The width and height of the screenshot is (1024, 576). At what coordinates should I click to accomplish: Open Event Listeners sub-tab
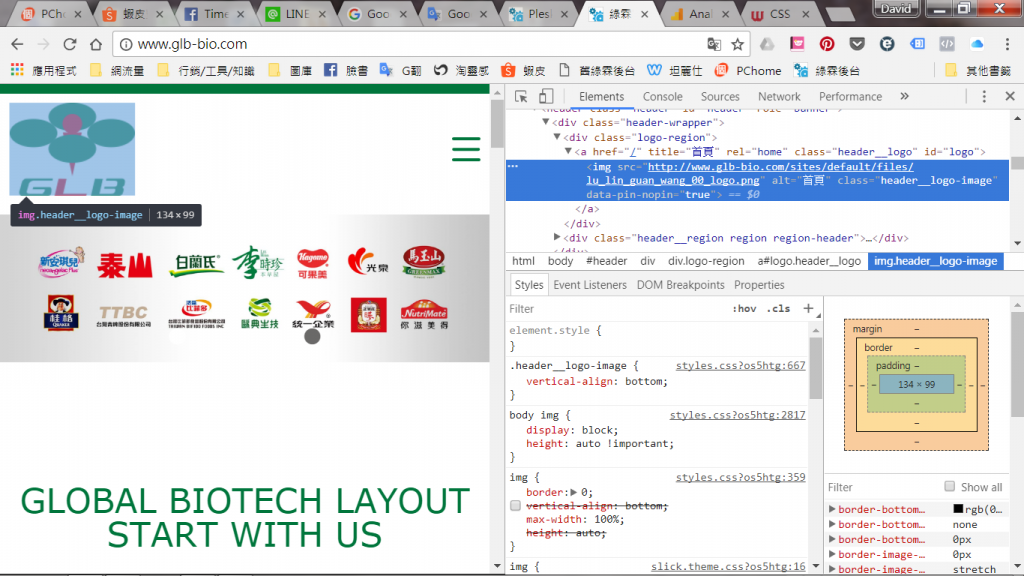590,285
